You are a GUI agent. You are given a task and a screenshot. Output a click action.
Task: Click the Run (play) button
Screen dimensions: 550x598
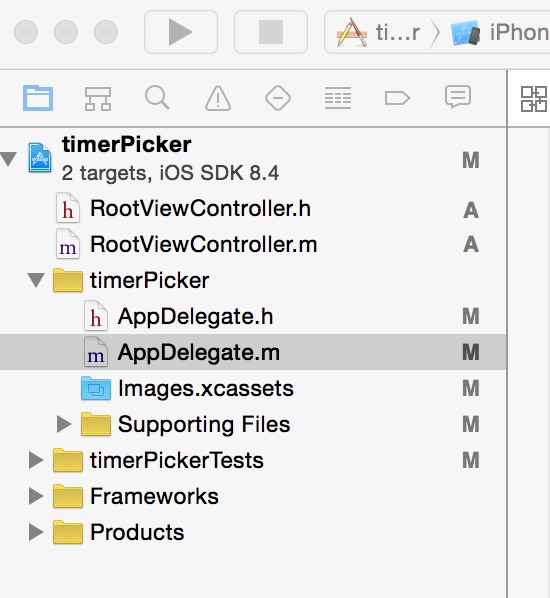(x=181, y=32)
